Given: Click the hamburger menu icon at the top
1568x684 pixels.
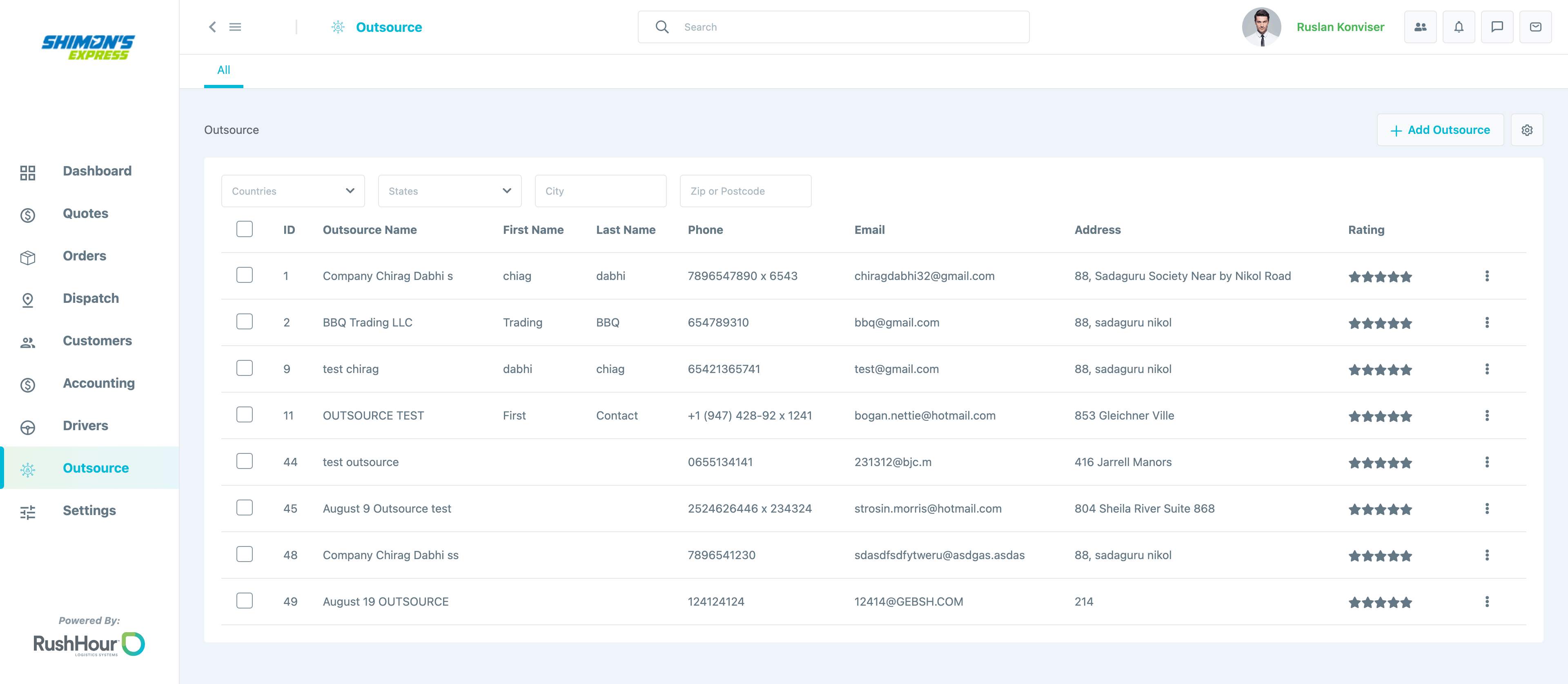Looking at the screenshot, I should point(235,27).
